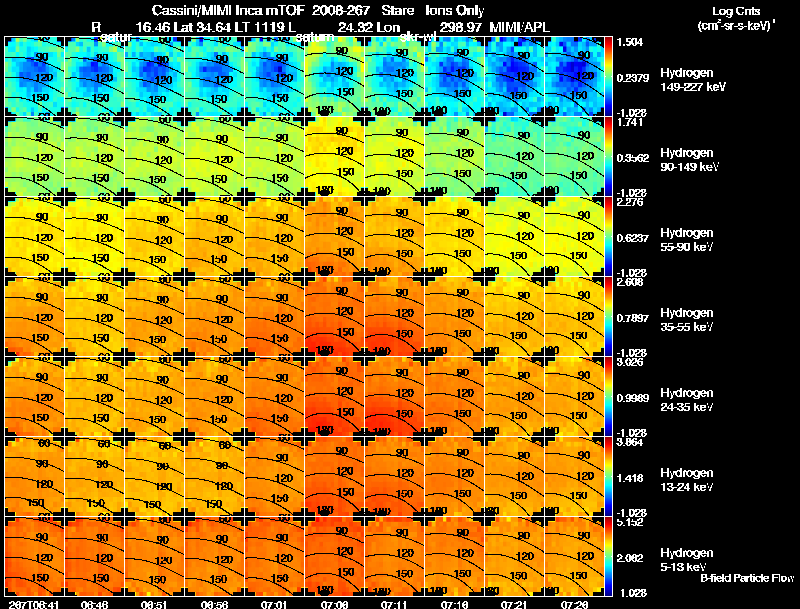Screen dimensions: 800x609
Task: Click the color bar beside Hydrogen 90-149 keV
Action: click(x=608, y=156)
